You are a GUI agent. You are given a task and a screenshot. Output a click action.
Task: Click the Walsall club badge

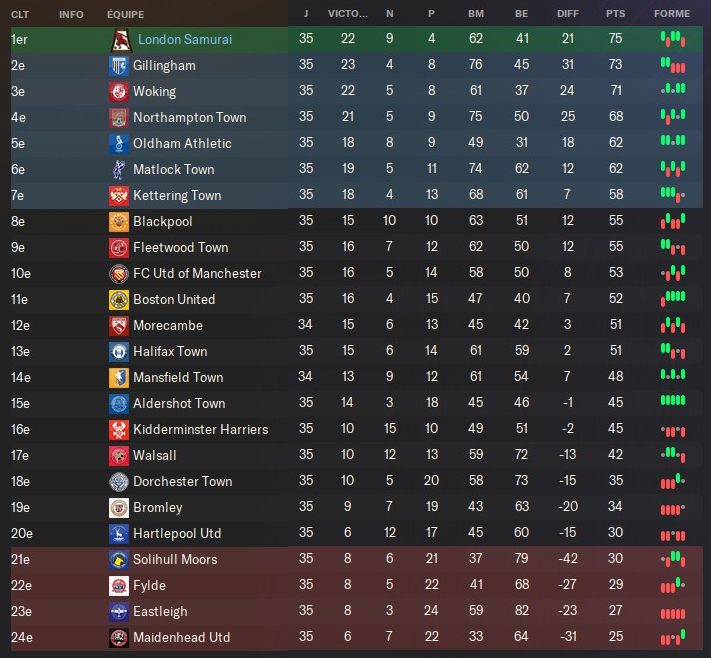[x=118, y=456]
